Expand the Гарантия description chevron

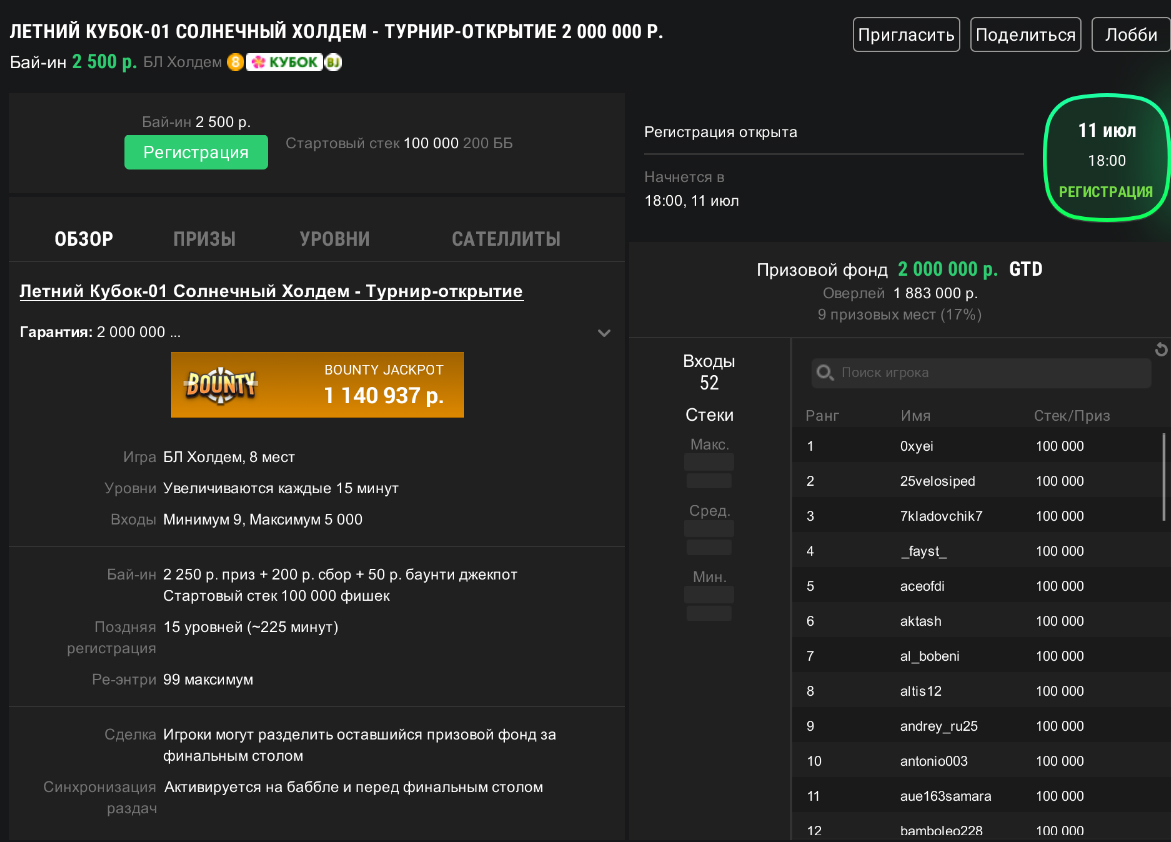[x=604, y=333]
